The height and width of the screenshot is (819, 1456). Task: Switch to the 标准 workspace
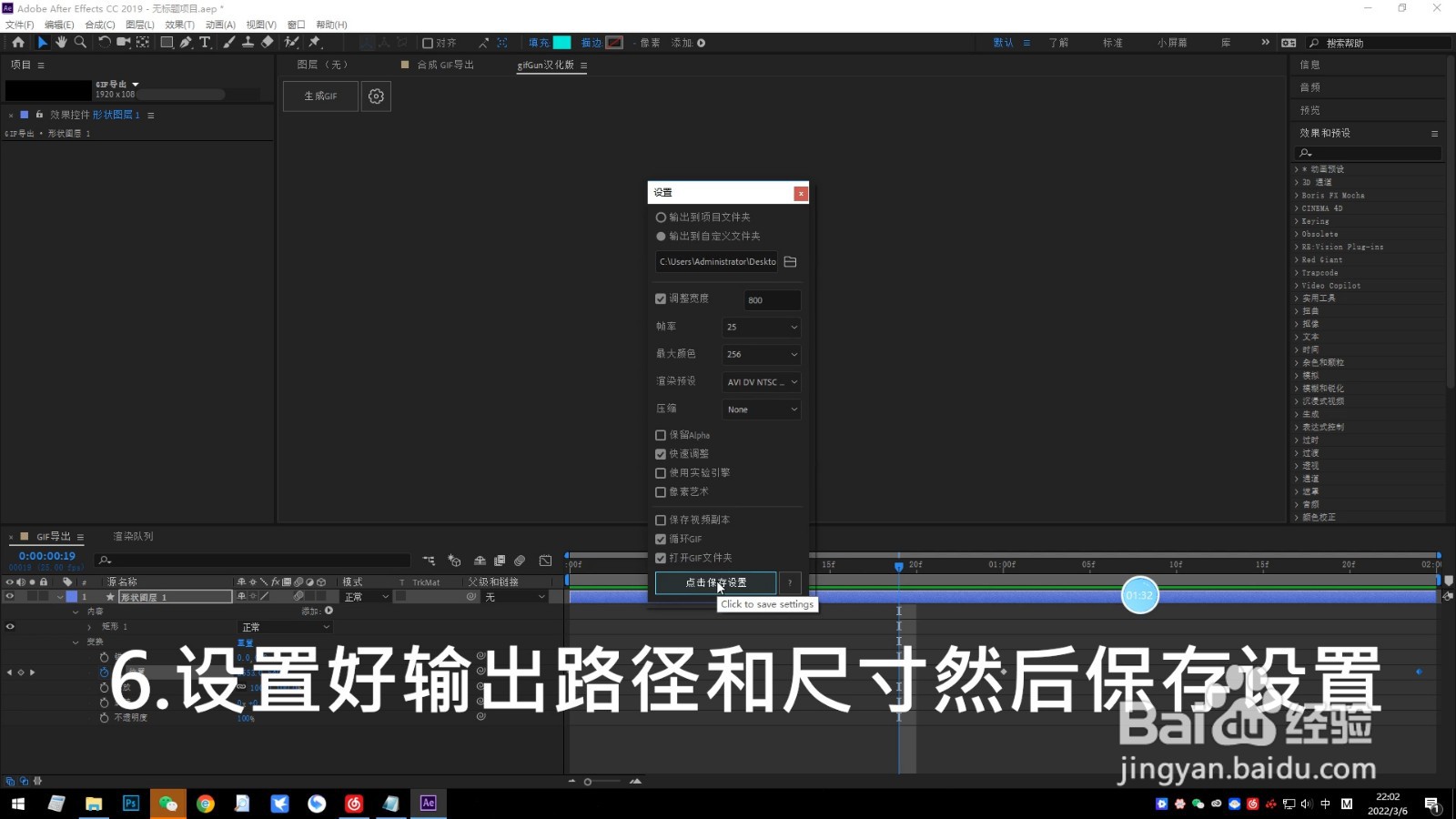[1113, 43]
